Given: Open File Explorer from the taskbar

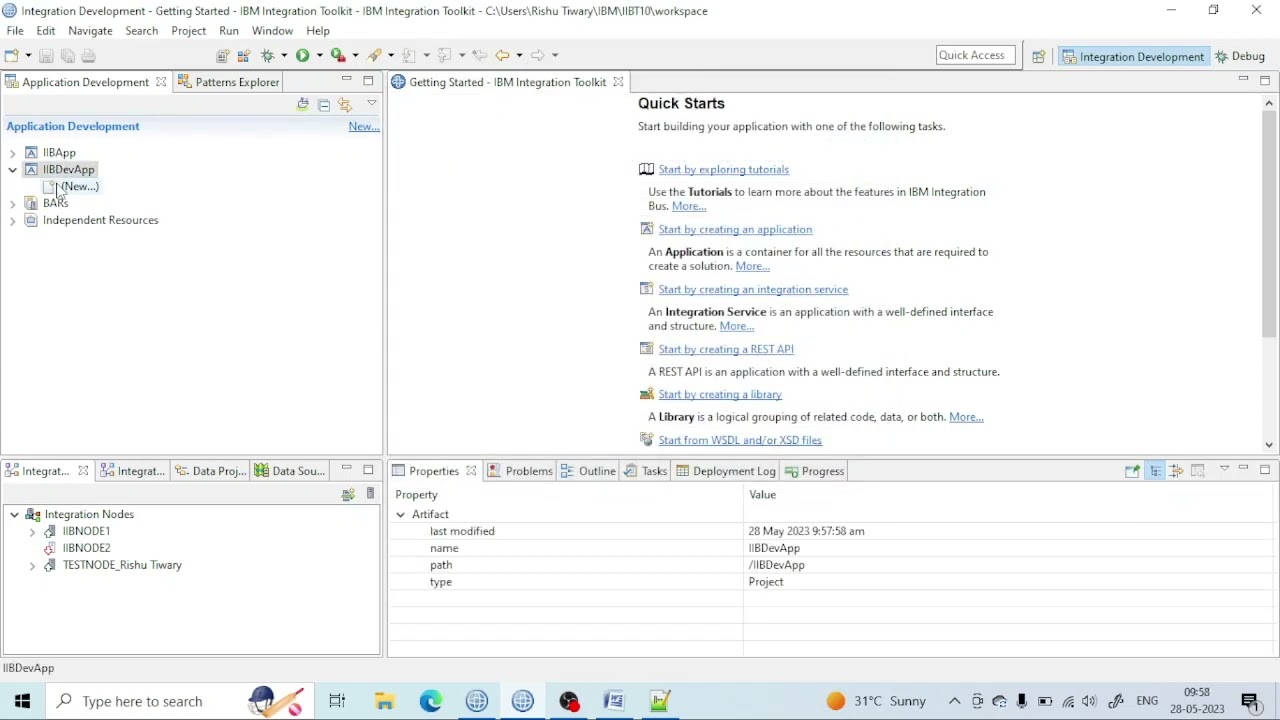Looking at the screenshot, I should coord(384,701).
